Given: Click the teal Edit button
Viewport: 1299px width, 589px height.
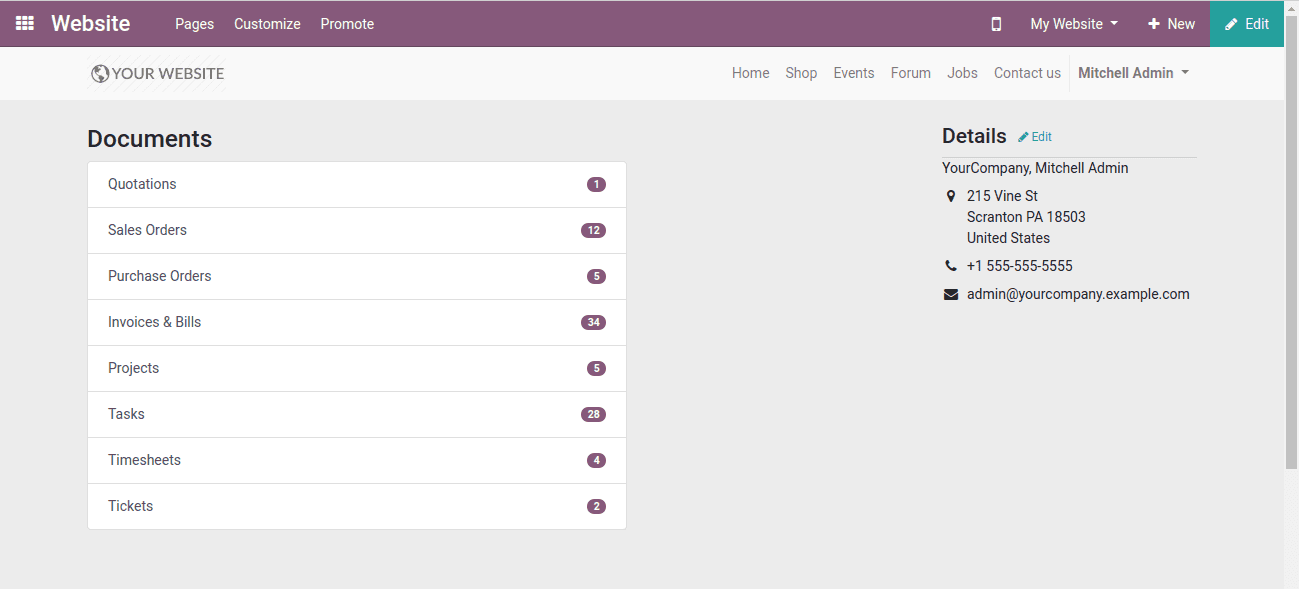Looking at the screenshot, I should (1247, 24).
